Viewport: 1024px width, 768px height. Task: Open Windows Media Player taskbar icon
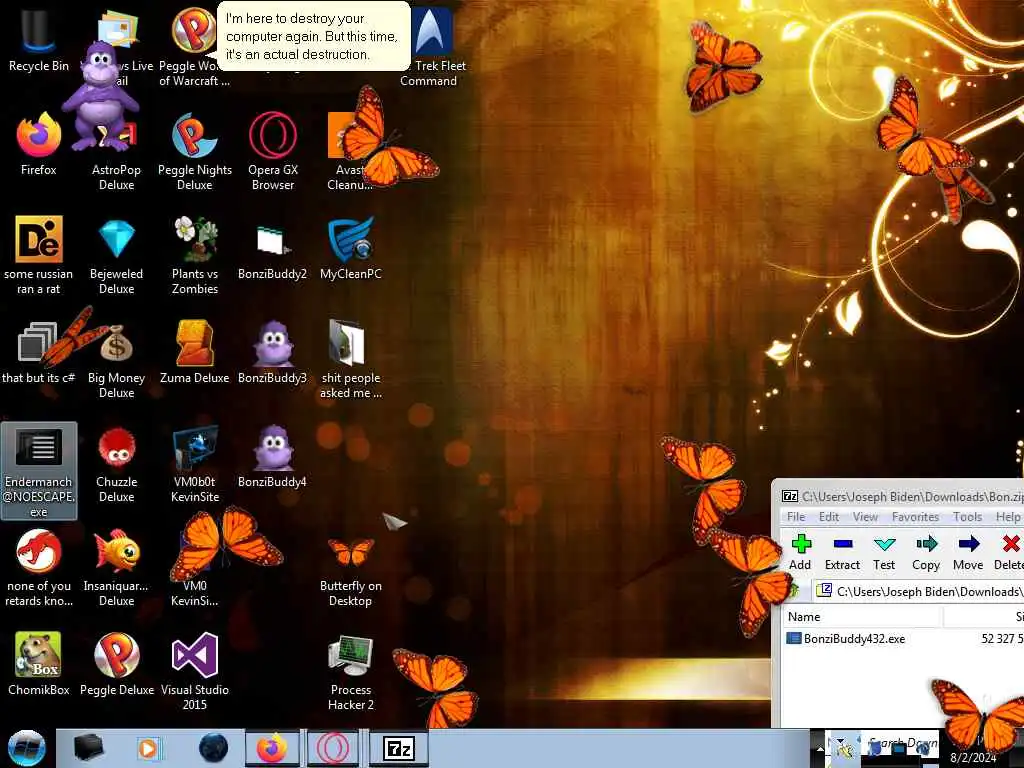point(149,748)
